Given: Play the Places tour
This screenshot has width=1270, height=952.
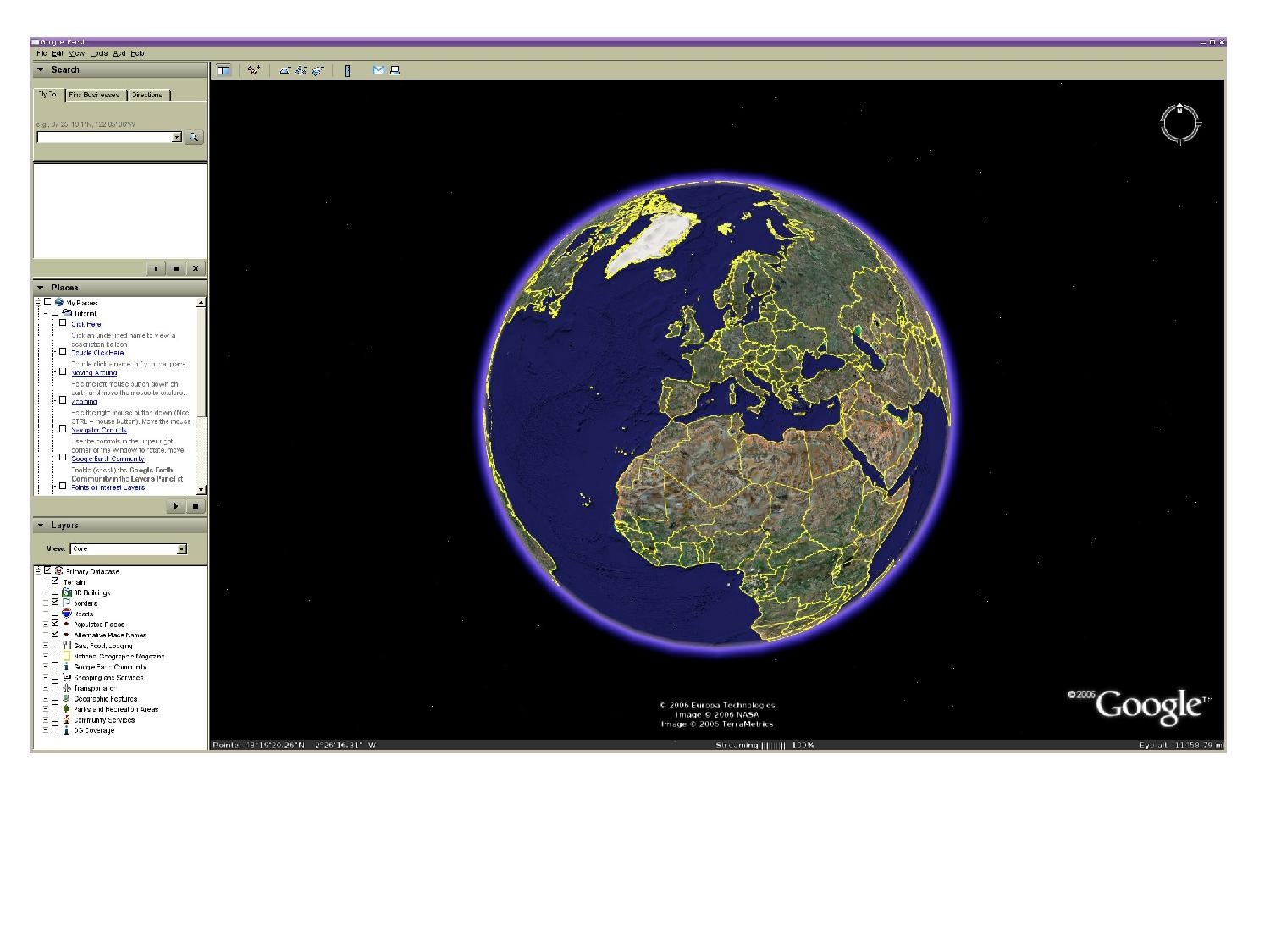Looking at the screenshot, I should [175, 506].
